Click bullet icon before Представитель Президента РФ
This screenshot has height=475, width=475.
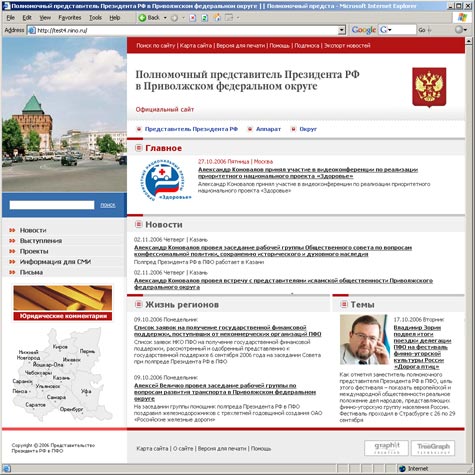[139, 129]
